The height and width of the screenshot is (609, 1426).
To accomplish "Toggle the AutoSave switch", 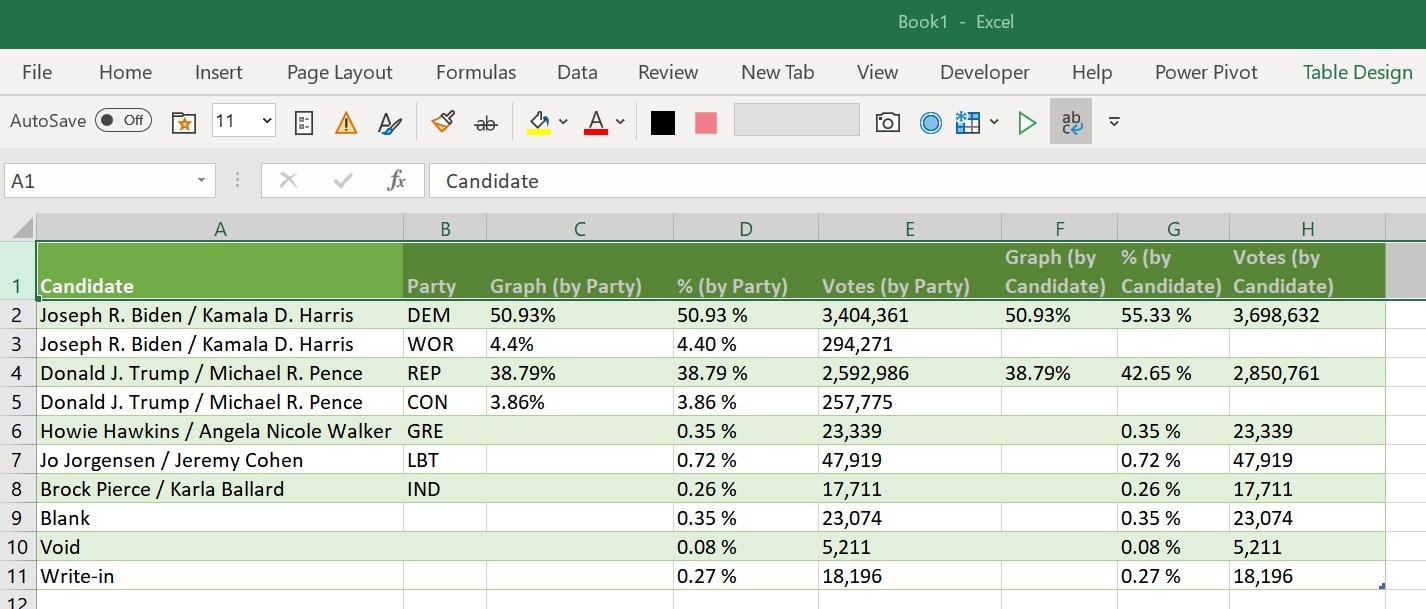I will [123, 121].
